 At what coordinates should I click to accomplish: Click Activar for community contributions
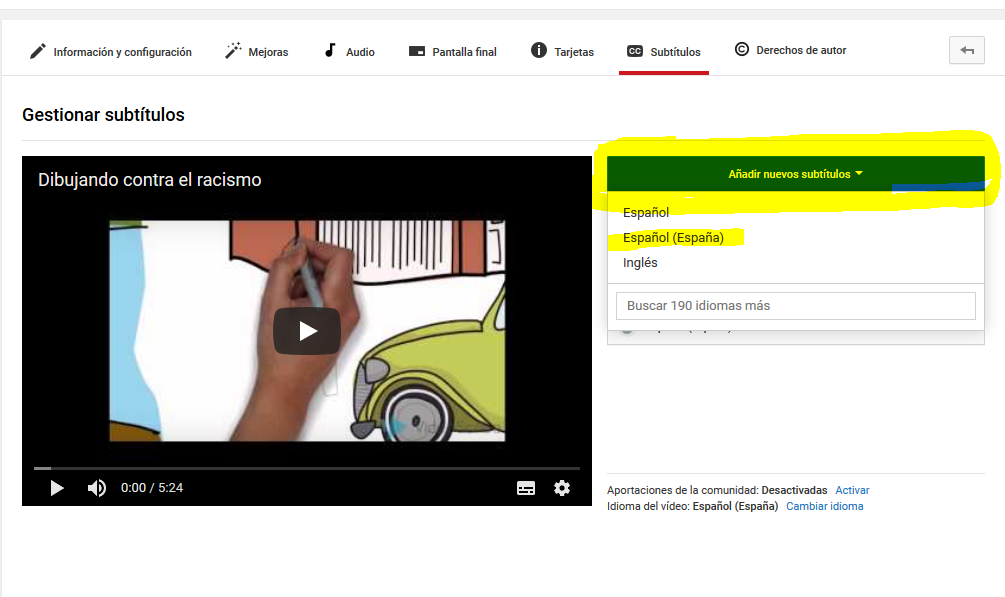click(x=852, y=490)
